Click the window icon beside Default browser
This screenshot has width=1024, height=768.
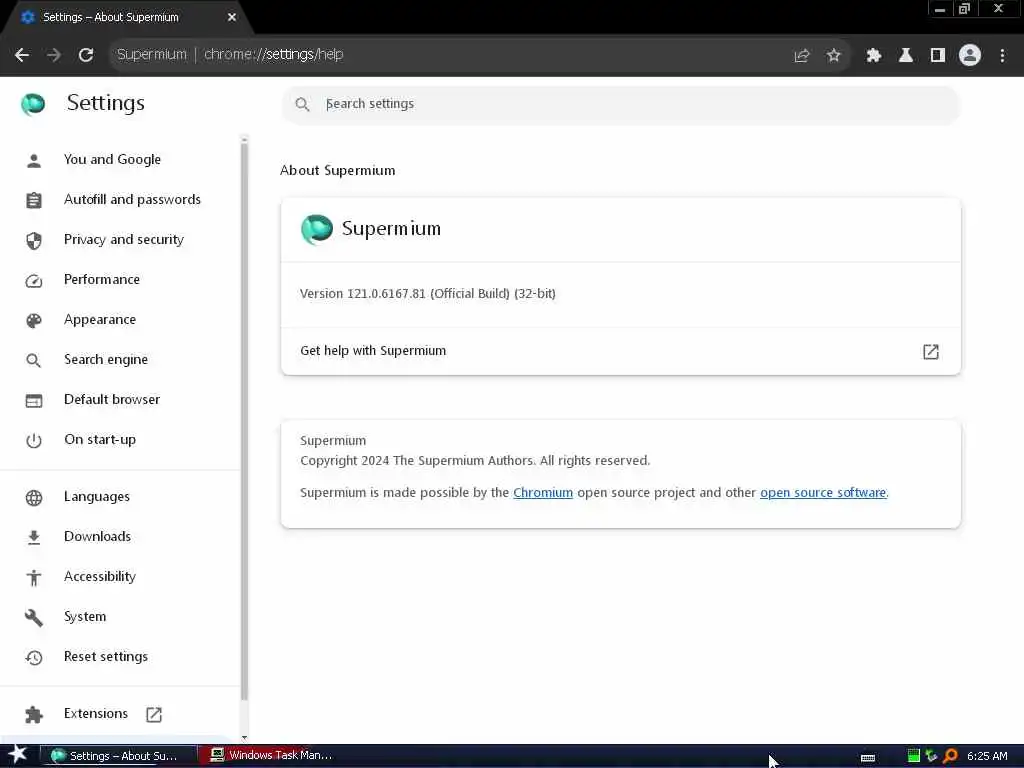(34, 401)
